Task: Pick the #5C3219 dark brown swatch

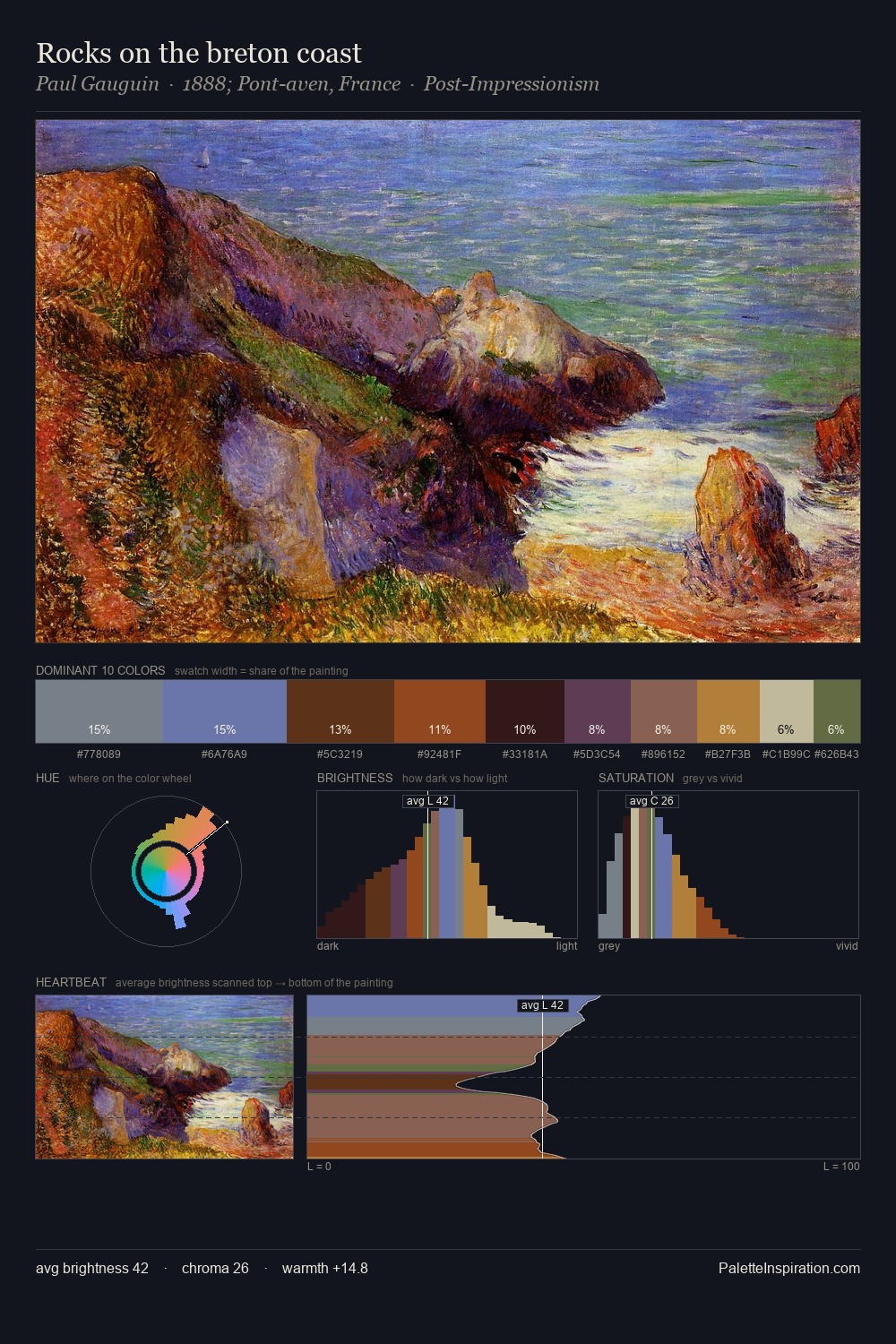Action: click(x=340, y=711)
